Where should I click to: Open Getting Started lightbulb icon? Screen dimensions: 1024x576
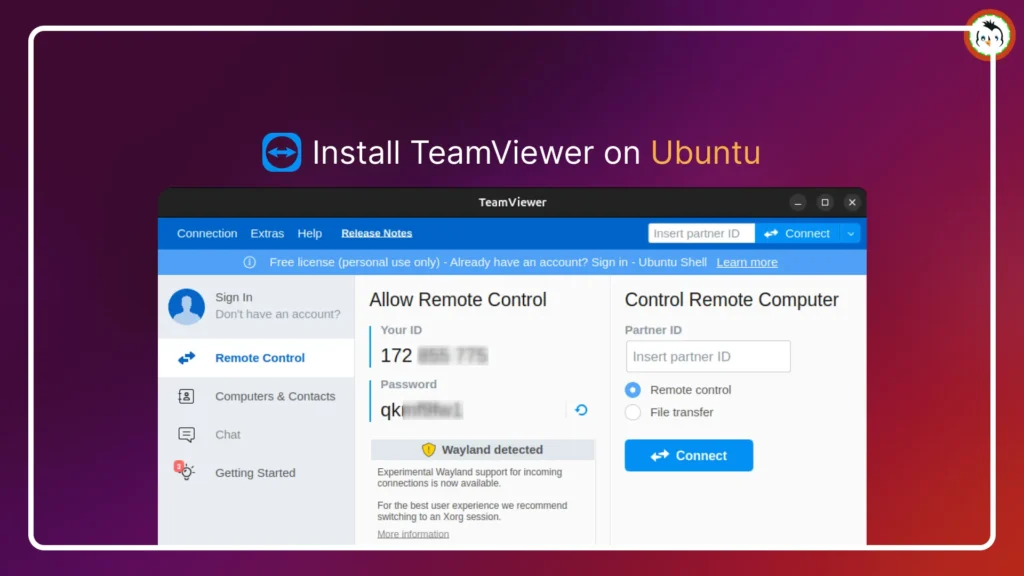tap(185, 472)
